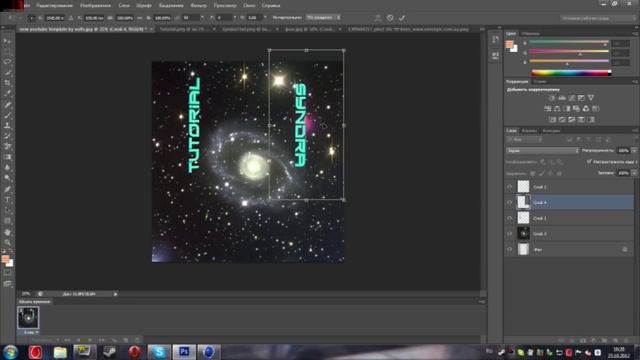The image size is (640, 360).
Task: Switch to the Стили tab
Action: coord(540,82)
